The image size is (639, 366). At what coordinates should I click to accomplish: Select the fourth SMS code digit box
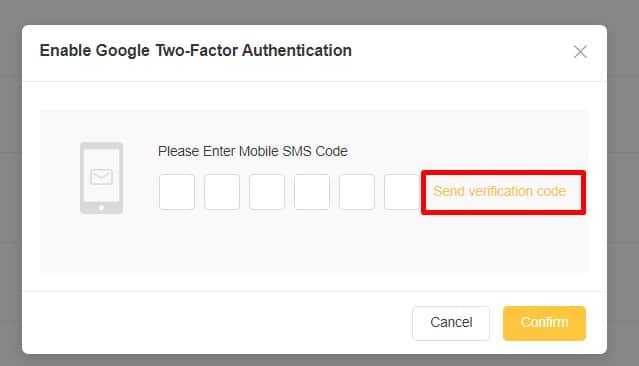click(x=312, y=192)
